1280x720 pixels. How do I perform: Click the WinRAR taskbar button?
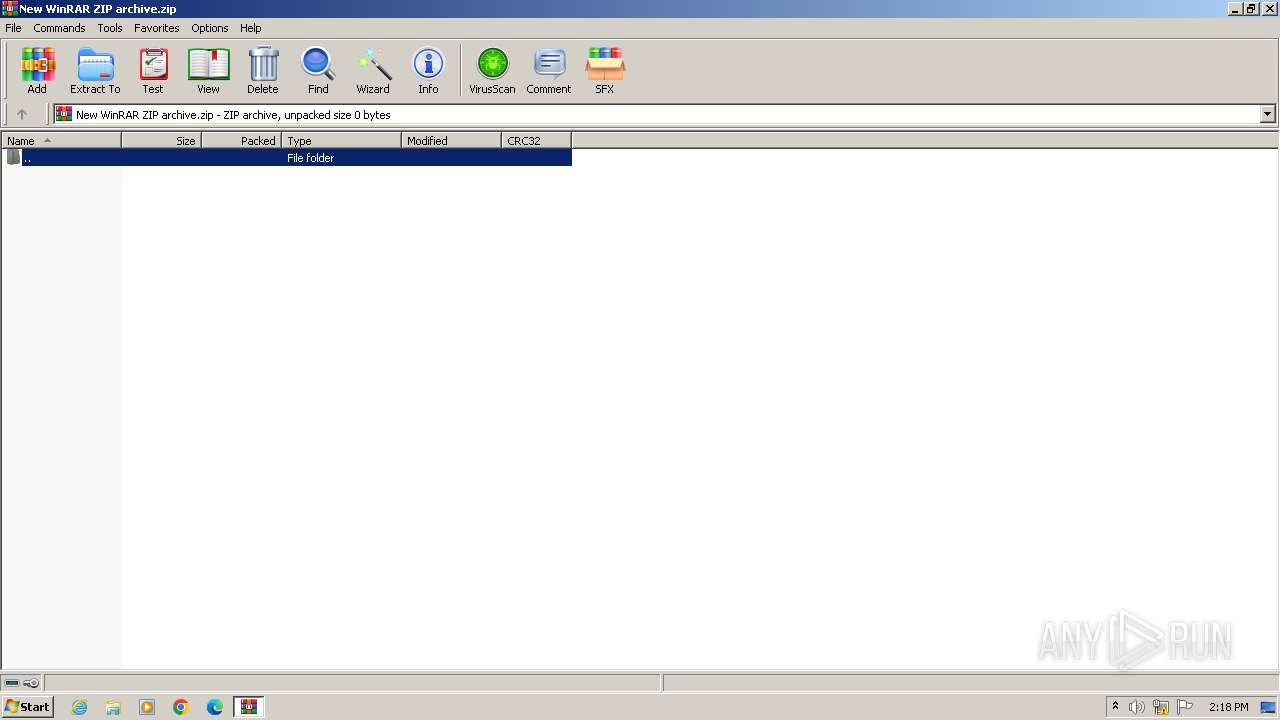coord(249,707)
